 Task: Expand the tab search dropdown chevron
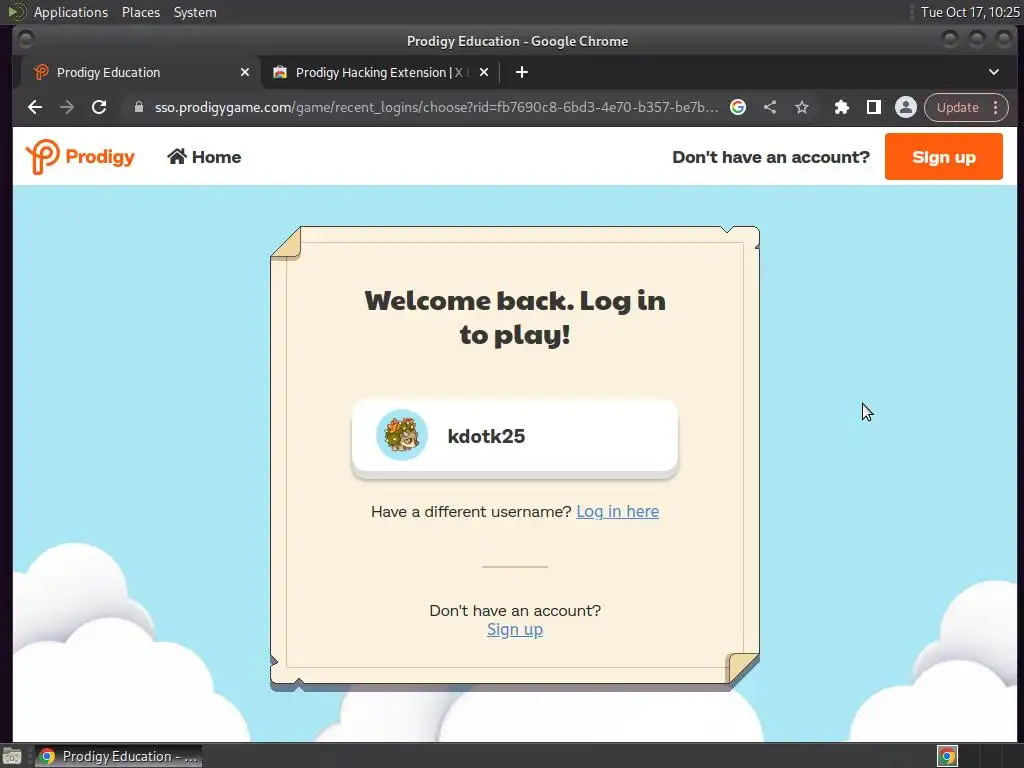click(994, 72)
